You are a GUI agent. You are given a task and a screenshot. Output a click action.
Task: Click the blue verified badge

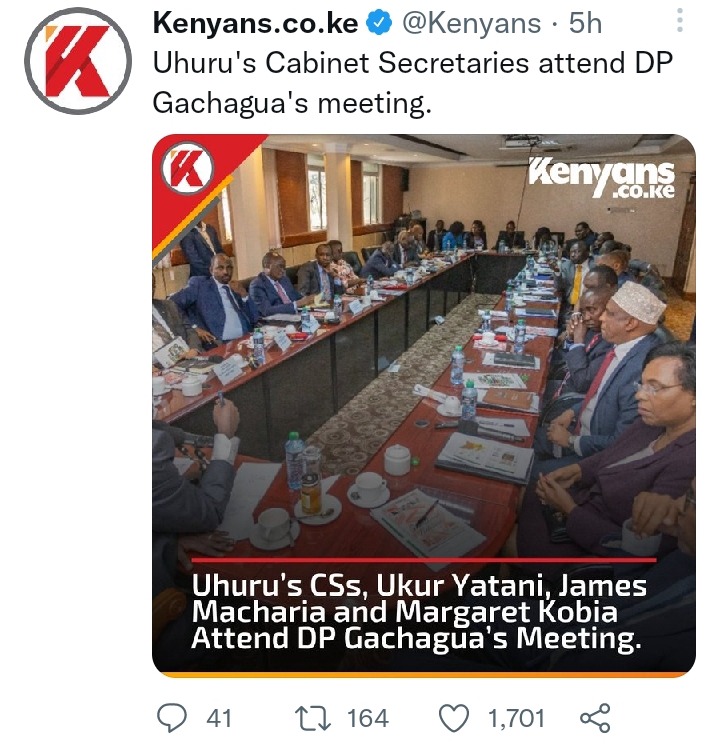(x=380, y=23)
